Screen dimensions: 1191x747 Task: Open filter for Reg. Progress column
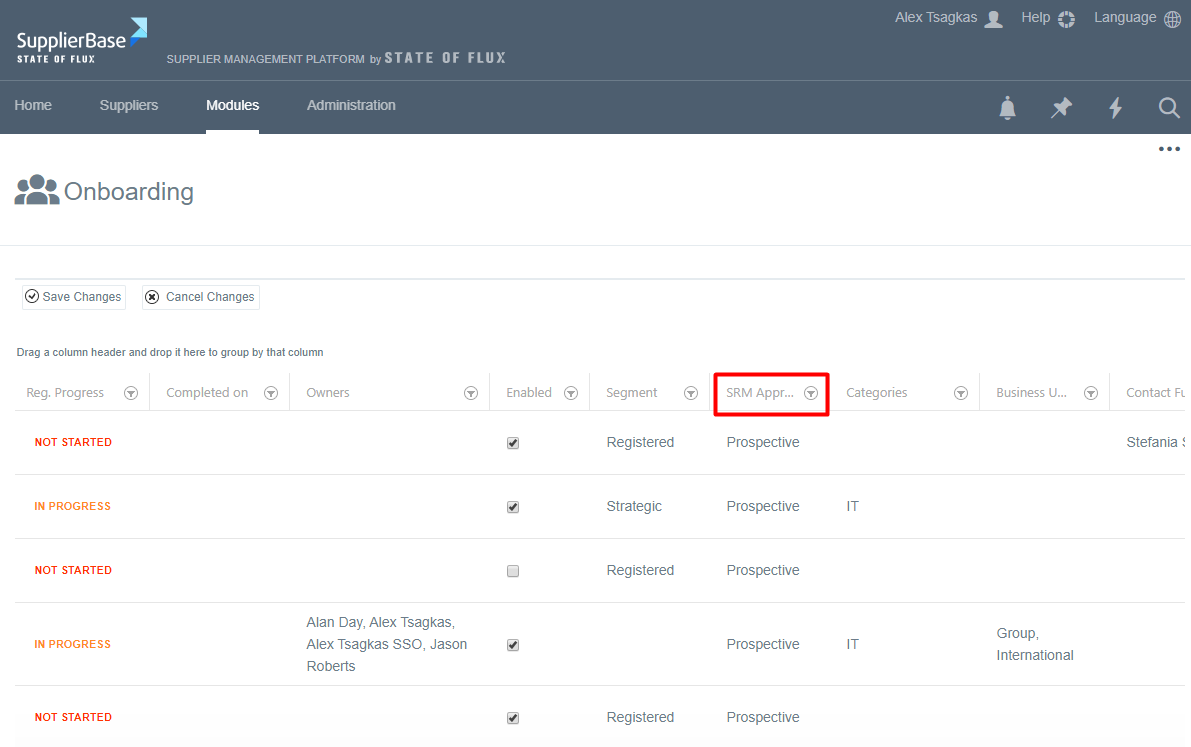coord(130,393)
